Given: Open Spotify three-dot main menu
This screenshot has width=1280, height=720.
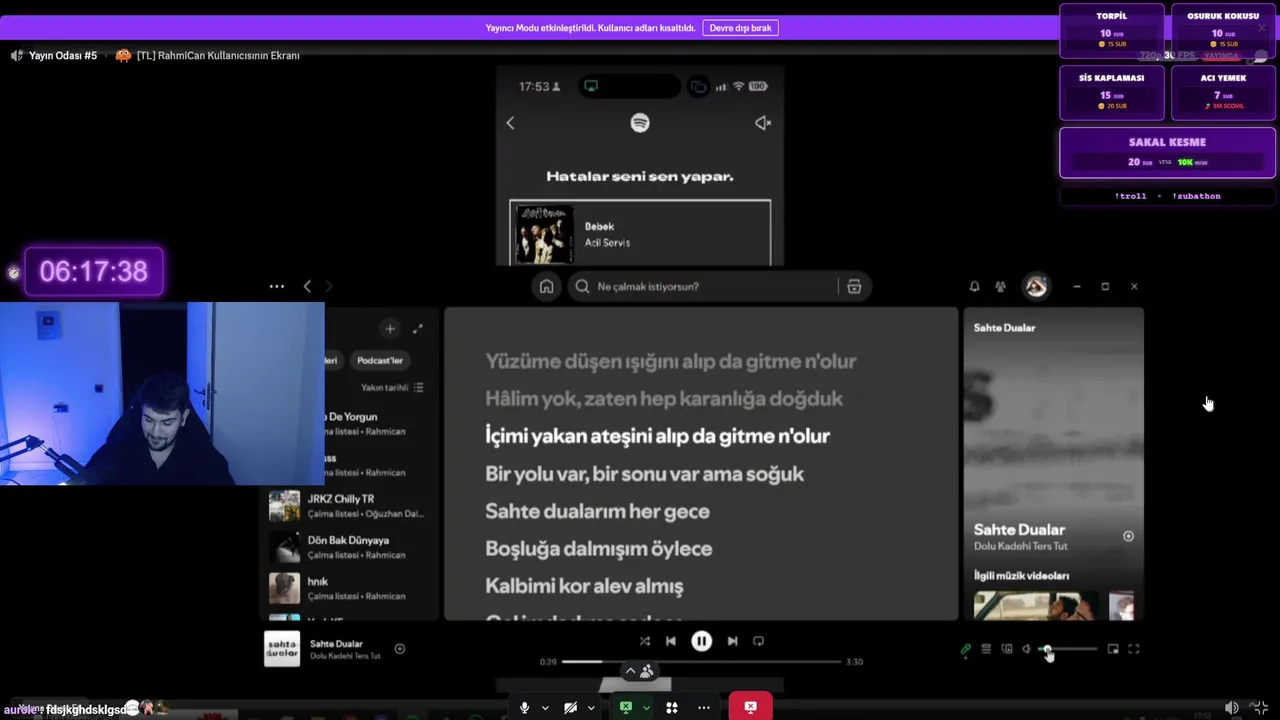Looking at the screenshot, I should [x=277, y=286].
